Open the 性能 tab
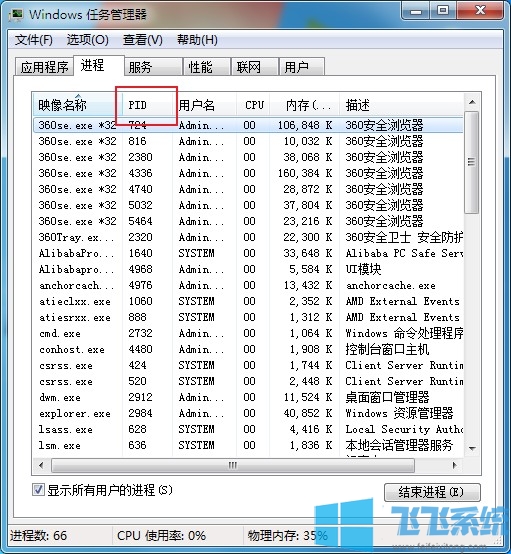The width and height of the screenshot is (511, 554). [x=207, y=67]
